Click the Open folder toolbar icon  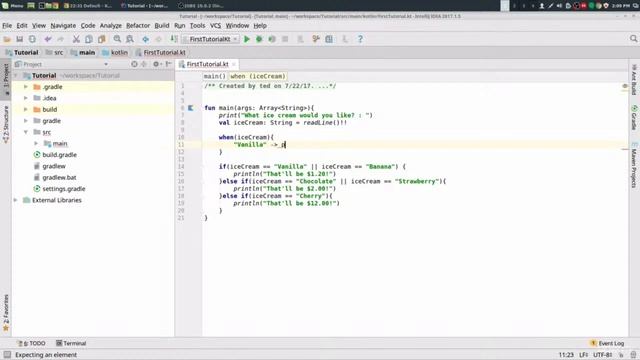tap(7, 39)
